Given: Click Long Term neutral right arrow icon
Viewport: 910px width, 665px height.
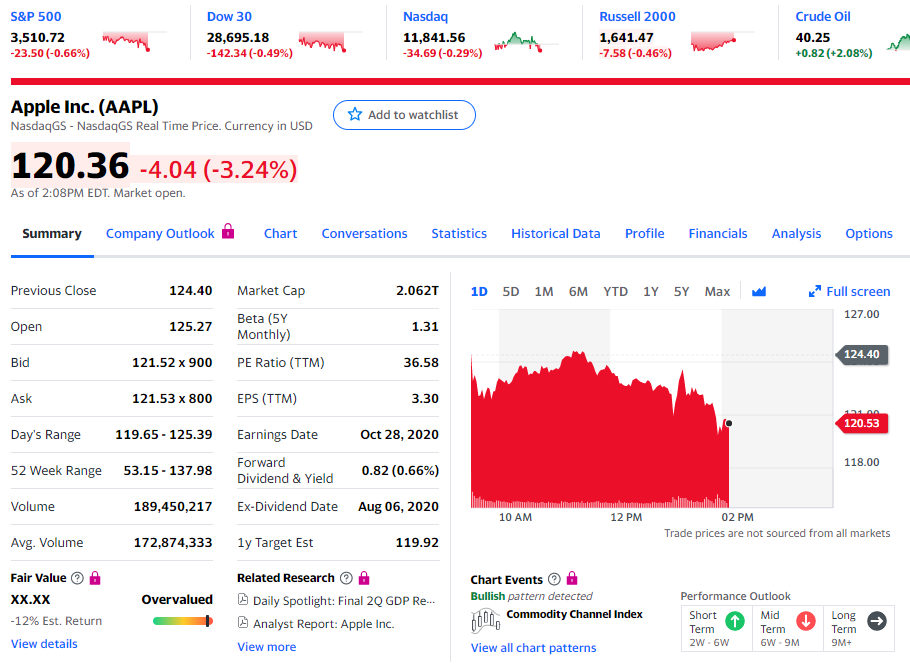Looking at the screenshot, I should point(877,621).
